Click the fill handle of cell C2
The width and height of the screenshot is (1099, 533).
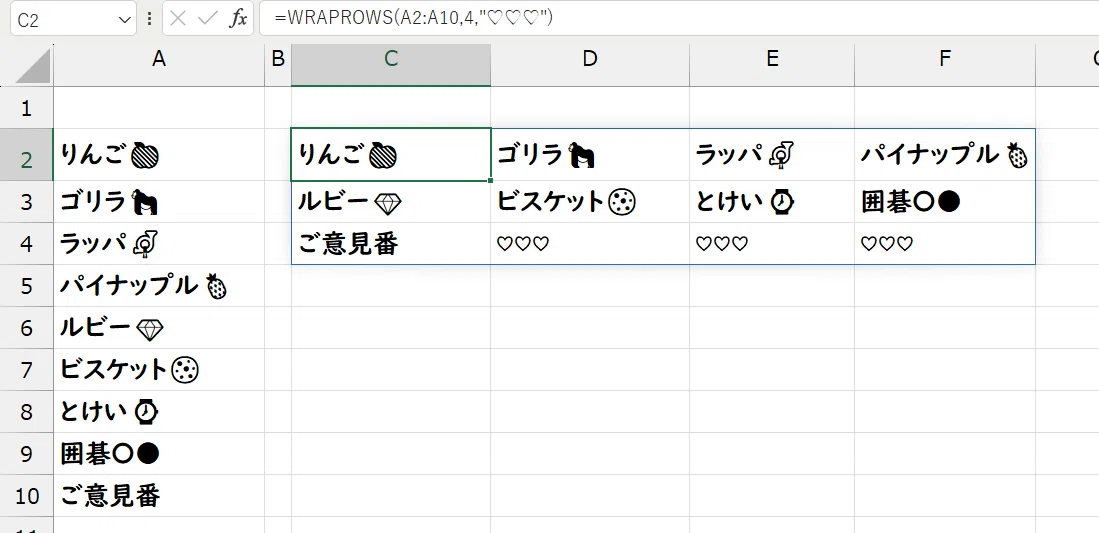(x=491, y=180)
